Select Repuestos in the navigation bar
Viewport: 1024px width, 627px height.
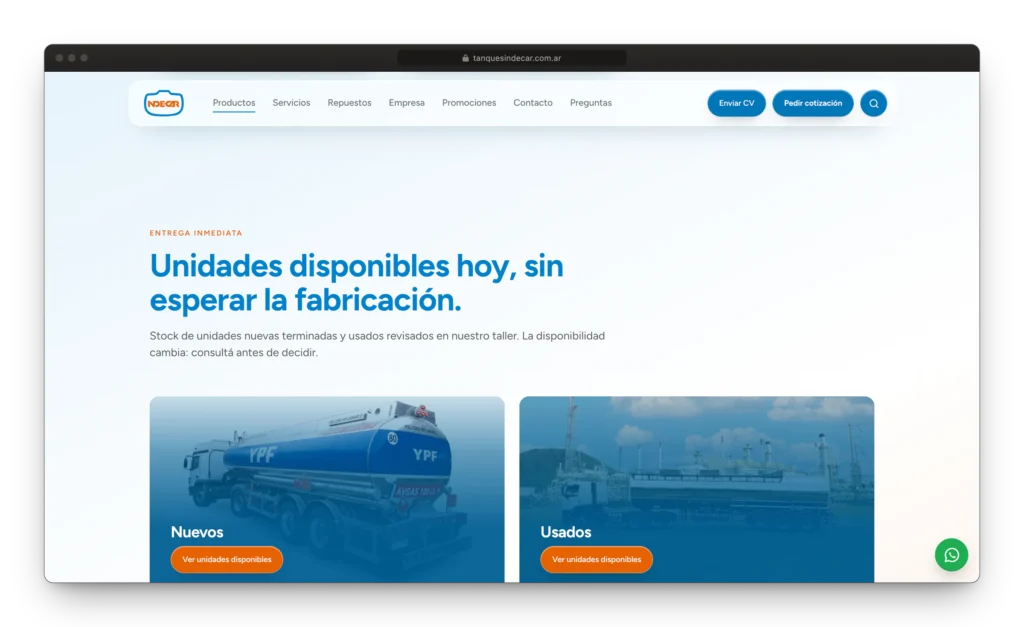349,103
